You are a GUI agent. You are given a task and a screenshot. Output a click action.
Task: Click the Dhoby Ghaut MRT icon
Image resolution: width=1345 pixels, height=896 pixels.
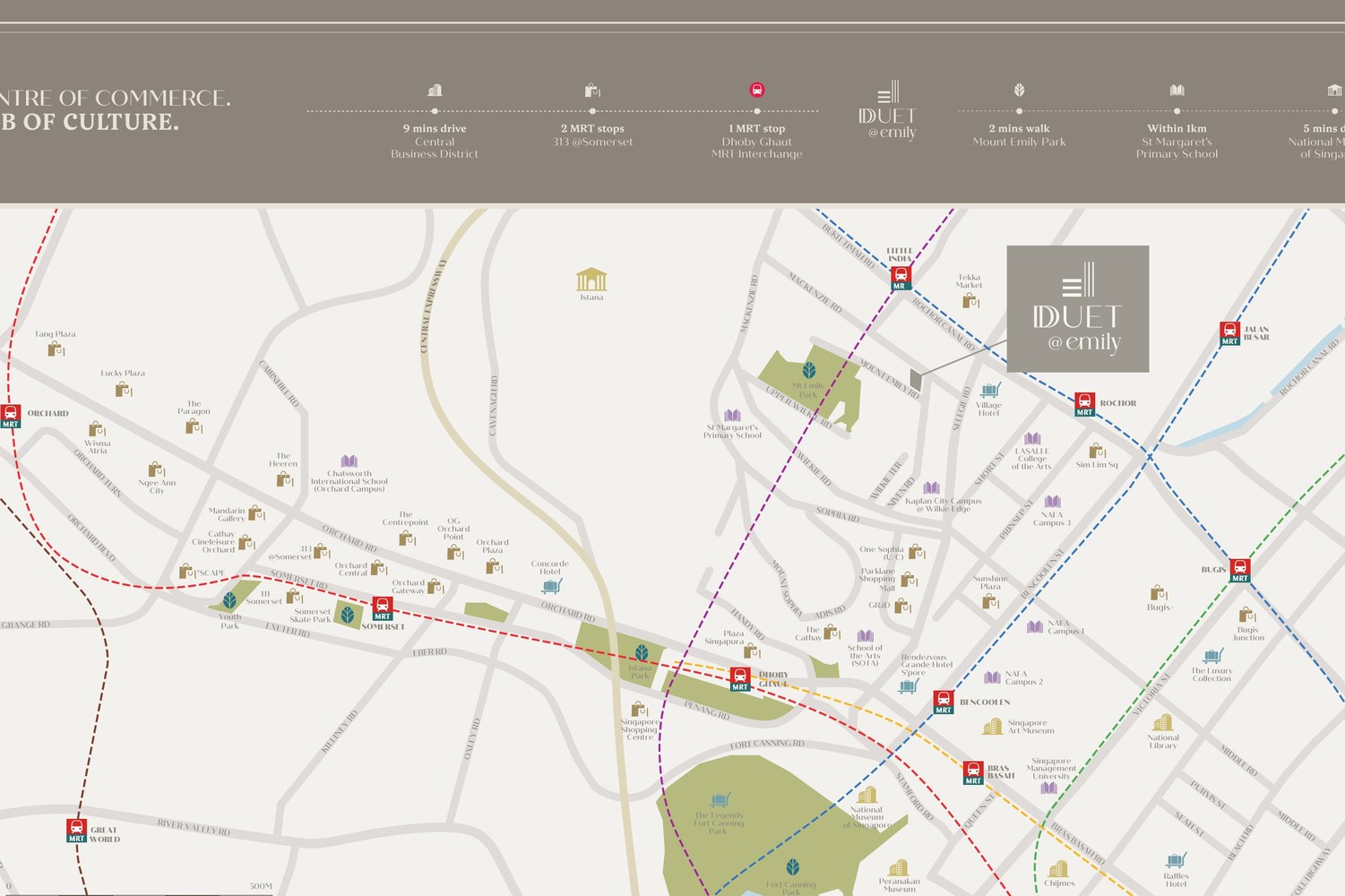click(x=740, y=679)
